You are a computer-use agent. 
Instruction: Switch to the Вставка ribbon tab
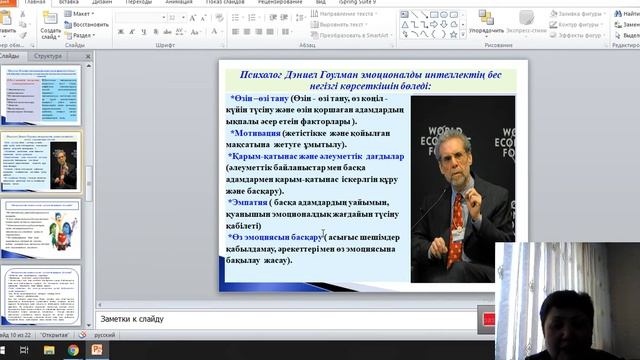(68, 2)
